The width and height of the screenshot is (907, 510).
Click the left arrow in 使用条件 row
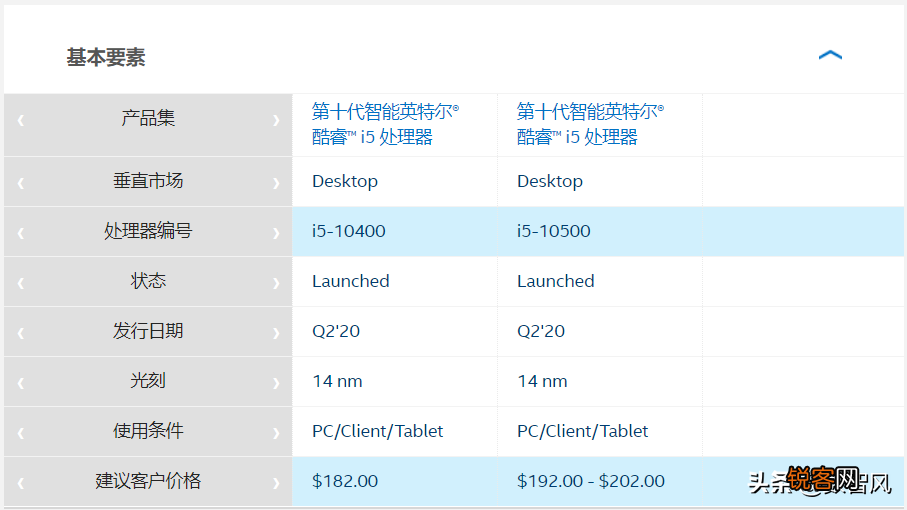(21, 433)
